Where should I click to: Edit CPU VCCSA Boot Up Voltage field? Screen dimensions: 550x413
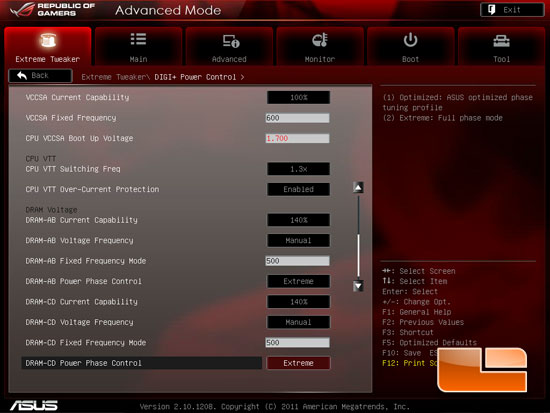pos(297,138)
